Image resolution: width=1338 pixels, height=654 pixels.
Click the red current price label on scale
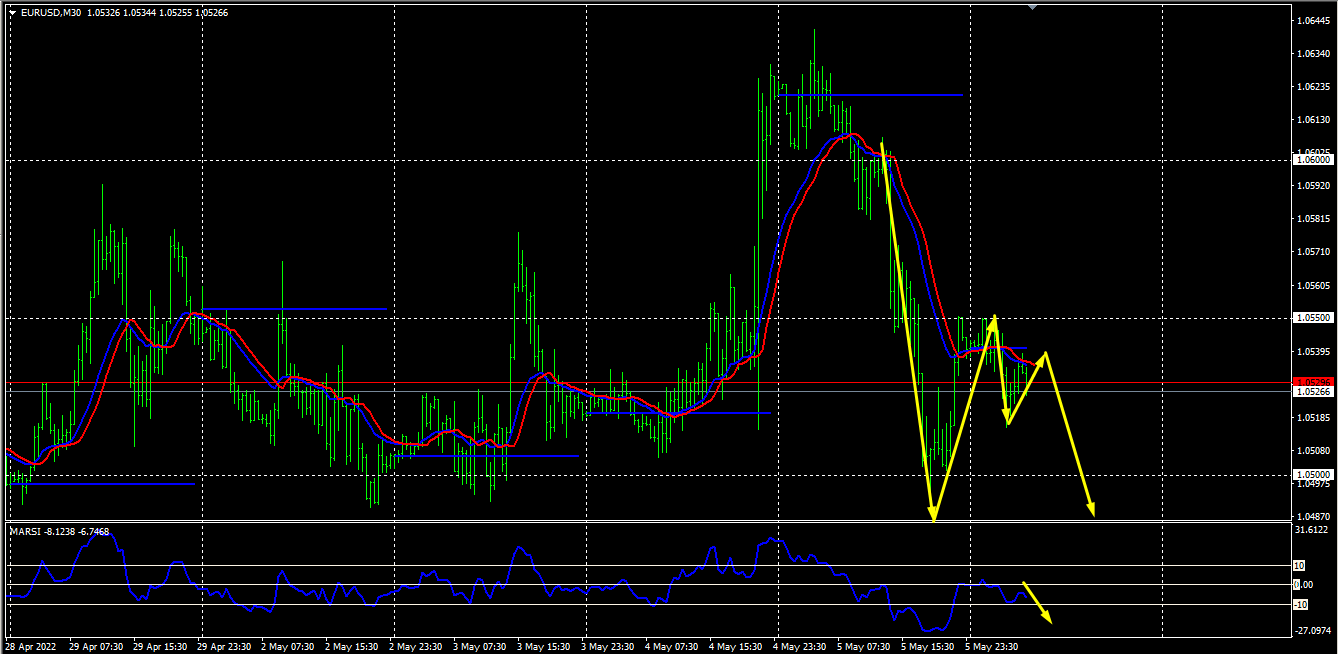[x=1312, y=382]
